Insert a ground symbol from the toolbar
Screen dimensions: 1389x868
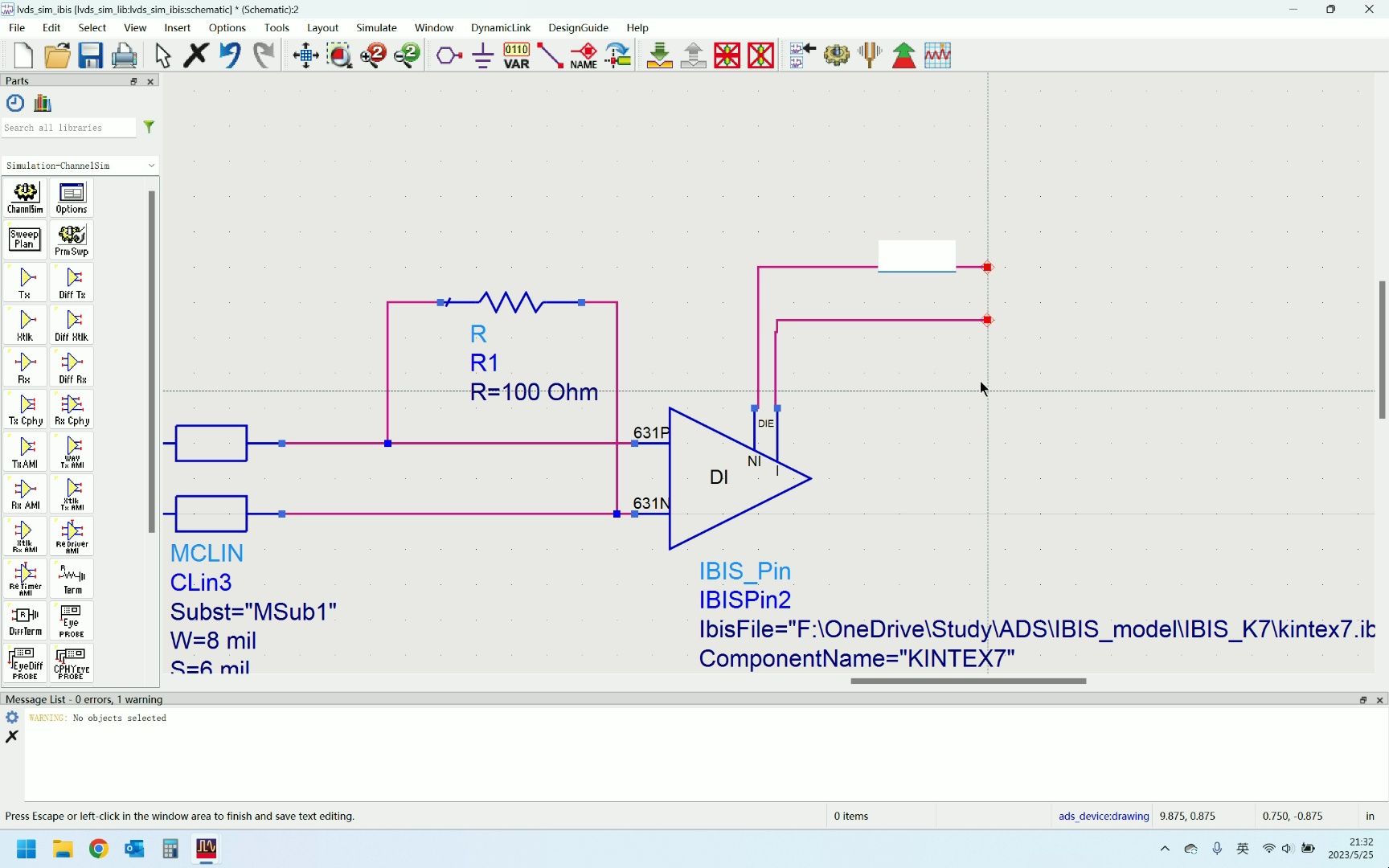click(483, 55)
